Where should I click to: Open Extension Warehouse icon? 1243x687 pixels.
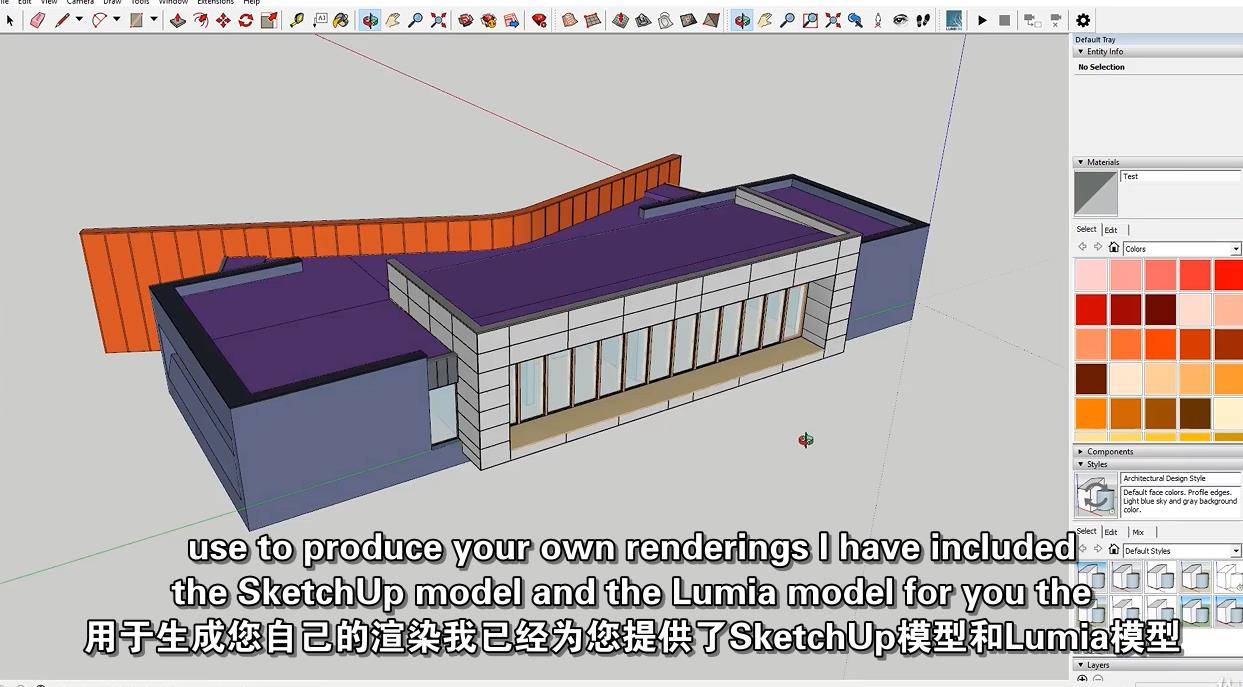tap(489, 20)
